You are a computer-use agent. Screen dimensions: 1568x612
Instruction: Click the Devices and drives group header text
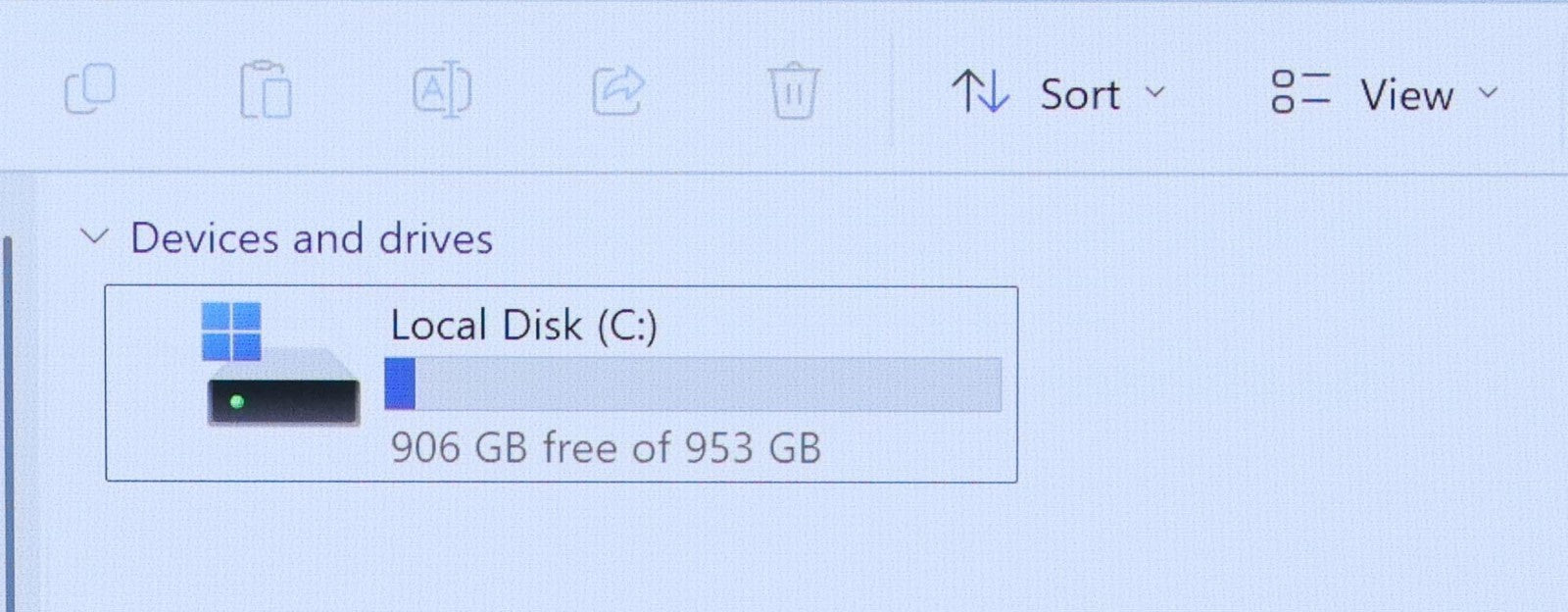[x=312, y=238]
